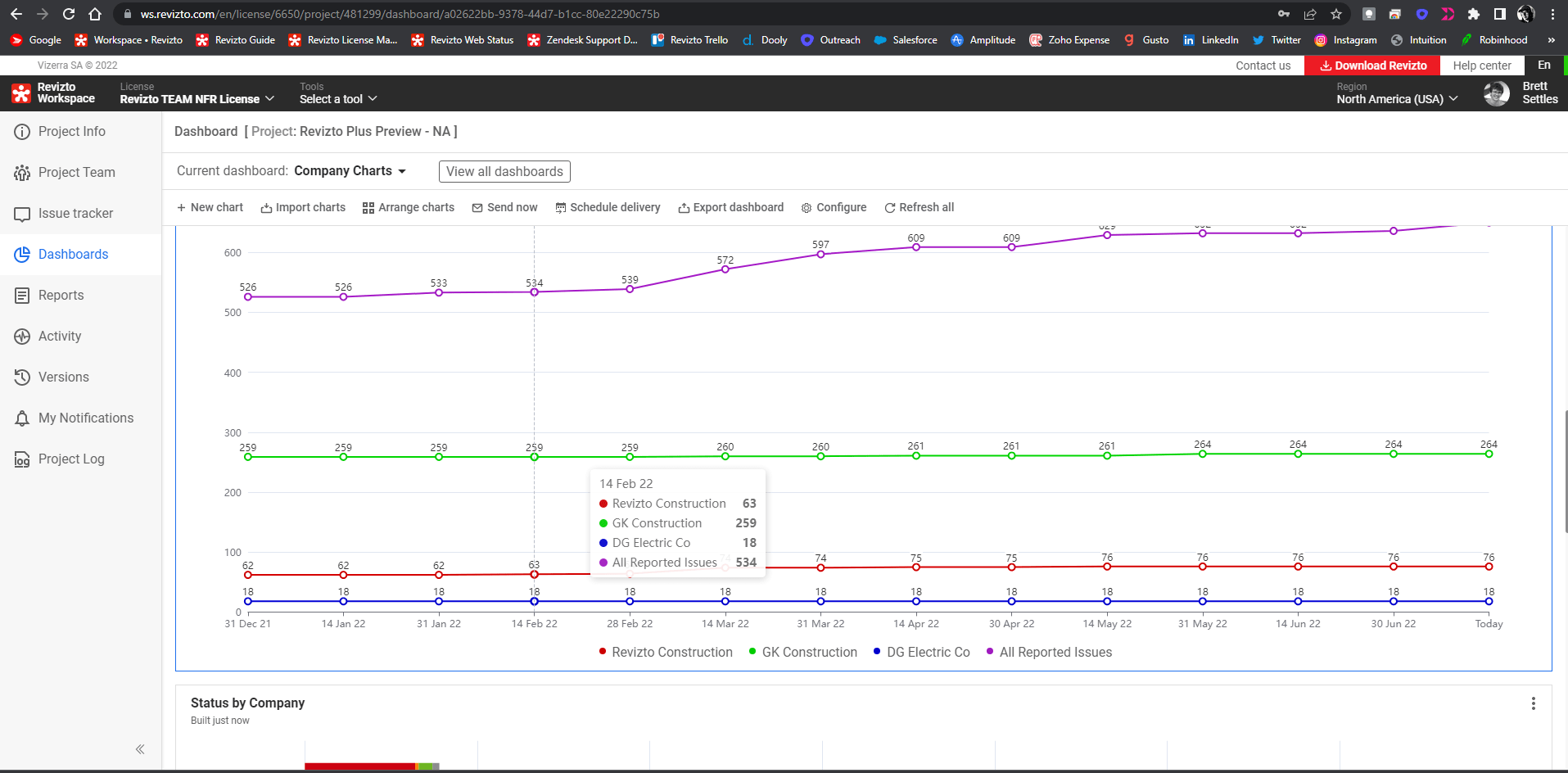Click the Issue tracker icon in sidebar

22,214
